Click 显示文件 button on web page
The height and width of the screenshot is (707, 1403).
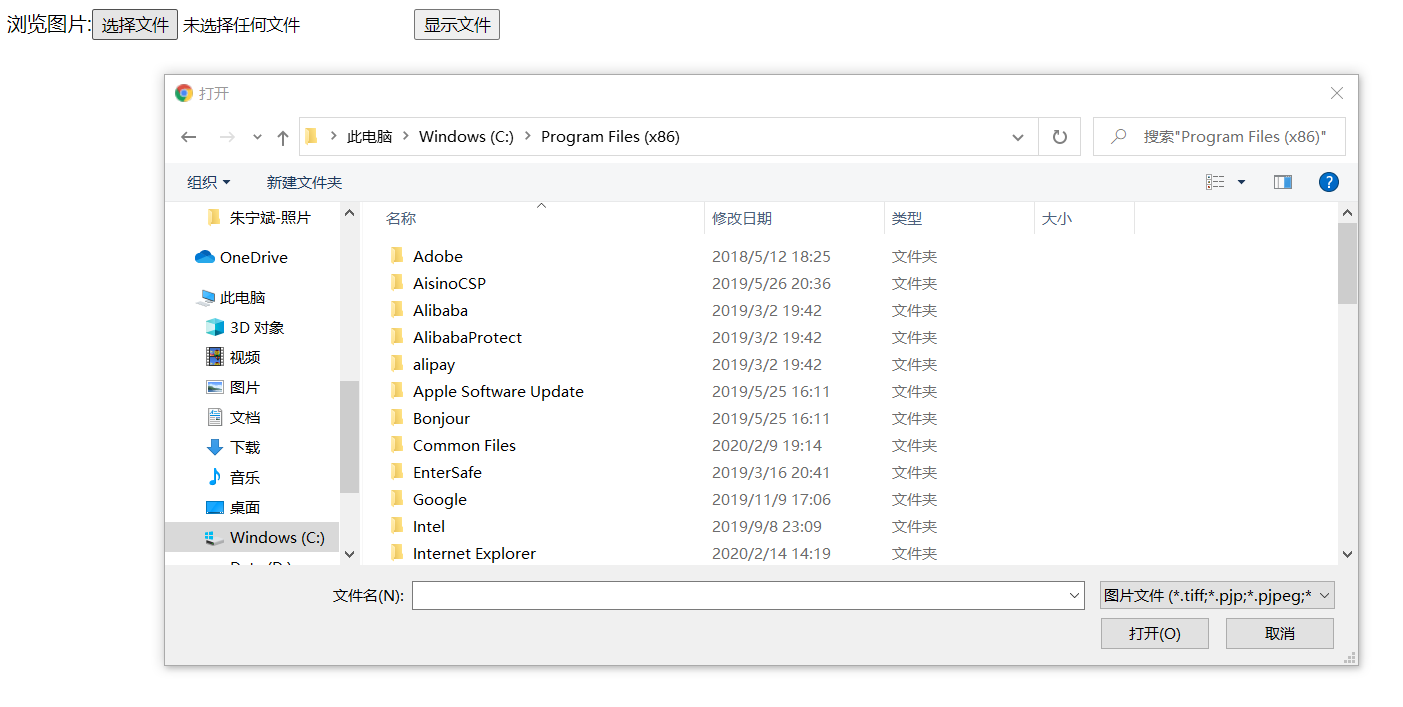click(457, 25)
